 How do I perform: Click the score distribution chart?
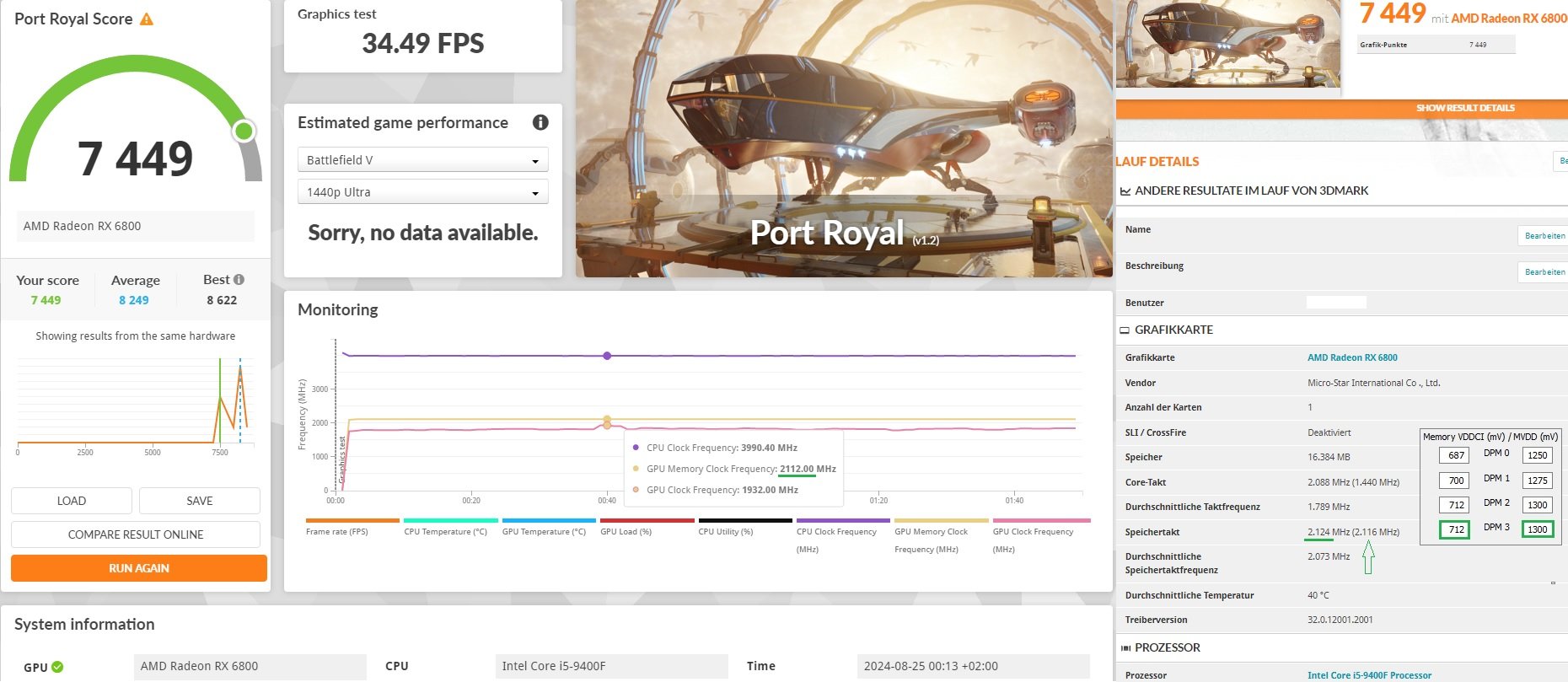click(x=135, y=403)
